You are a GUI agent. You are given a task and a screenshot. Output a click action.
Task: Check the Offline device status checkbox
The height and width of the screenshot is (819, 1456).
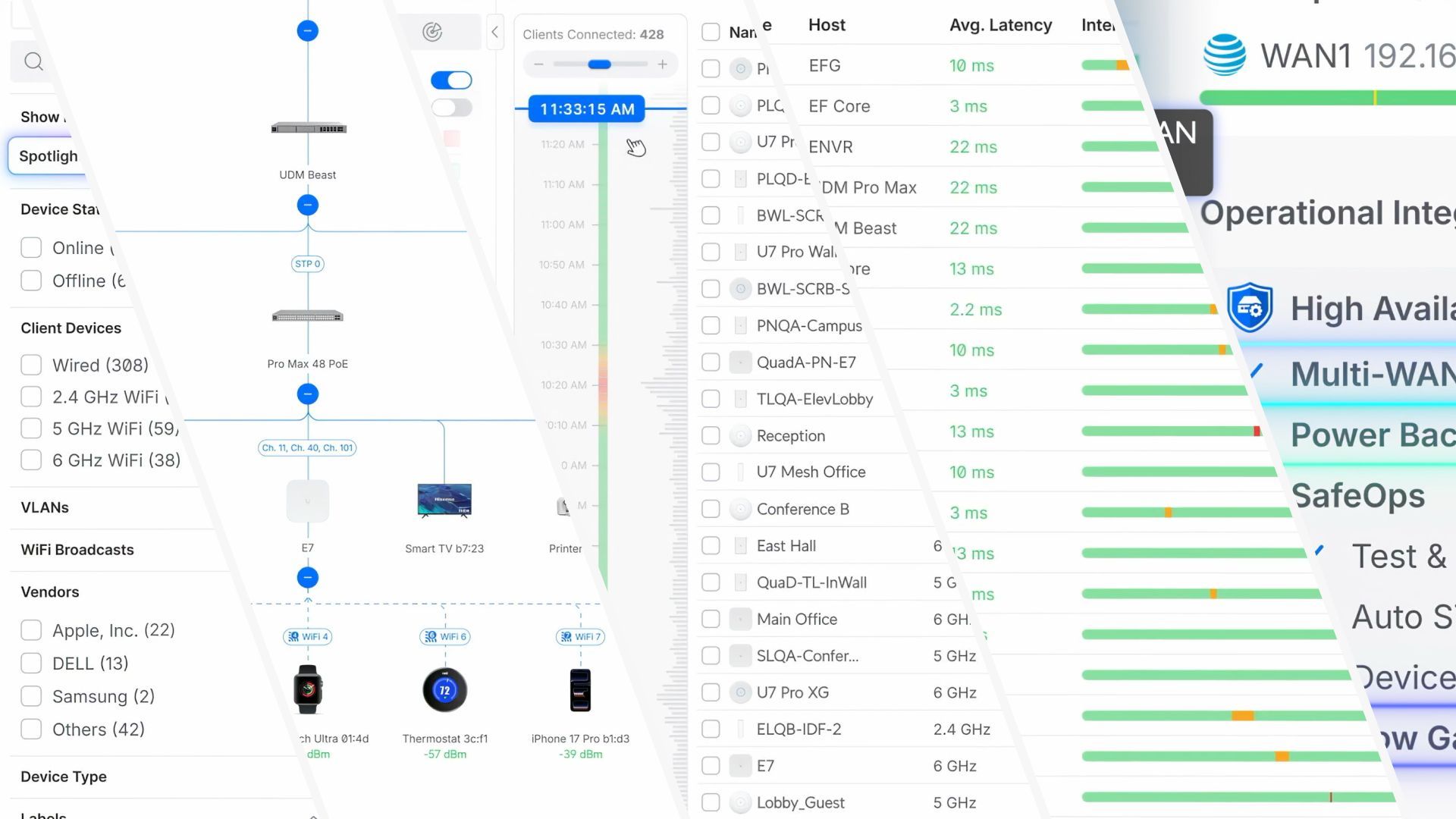[x=31, y=281]
